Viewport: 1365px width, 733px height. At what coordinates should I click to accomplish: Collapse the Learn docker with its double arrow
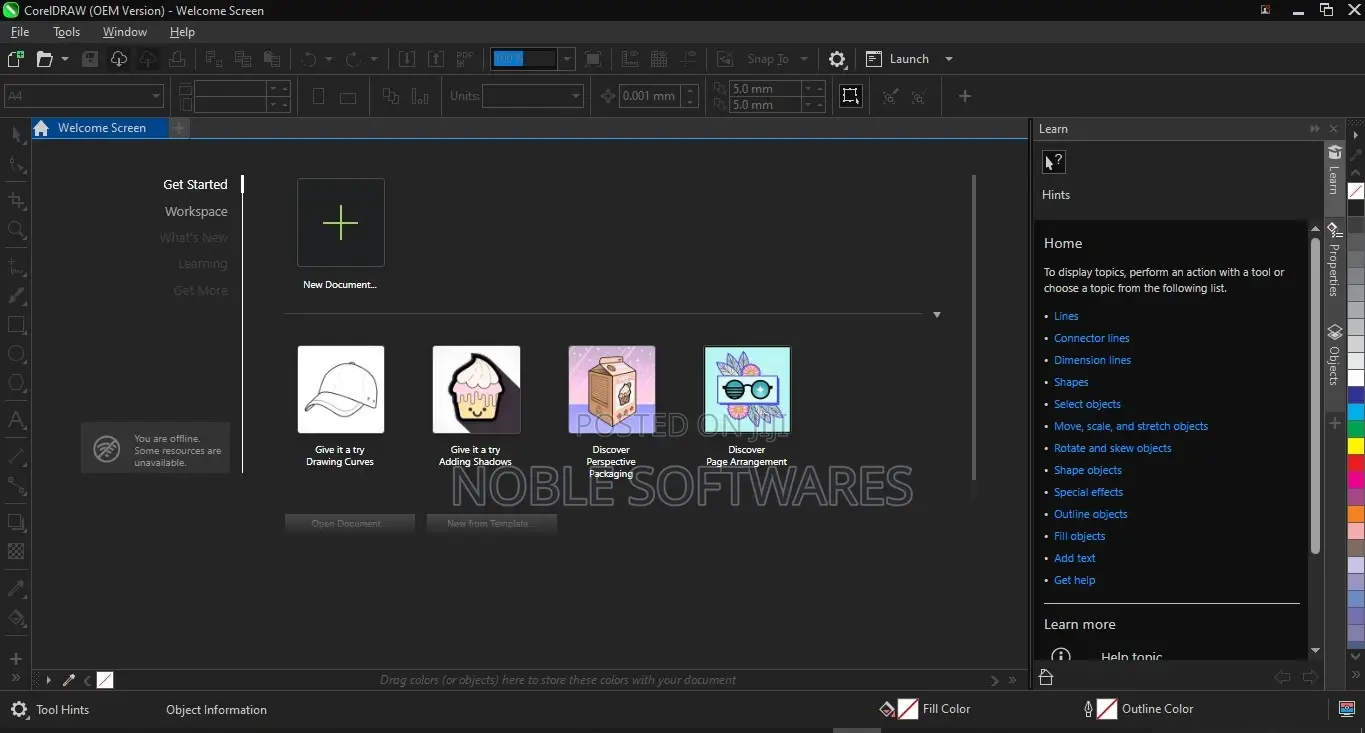coord(1315,129)
